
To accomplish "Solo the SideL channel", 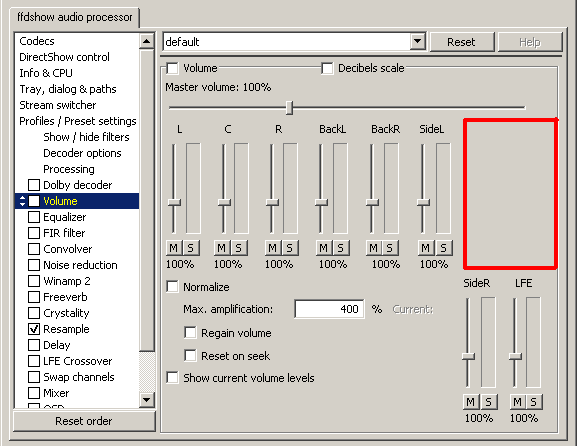I will pos(443,248).
